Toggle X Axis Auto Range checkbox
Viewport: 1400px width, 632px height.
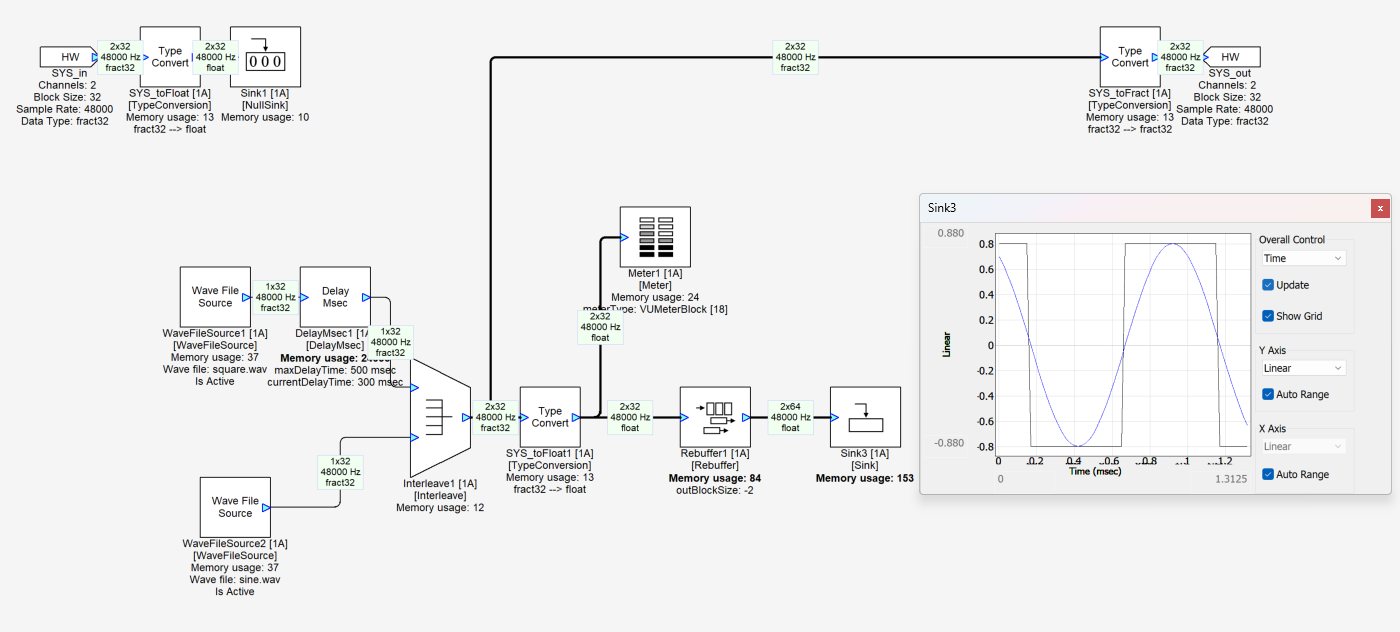click(x=1268, y=474)
